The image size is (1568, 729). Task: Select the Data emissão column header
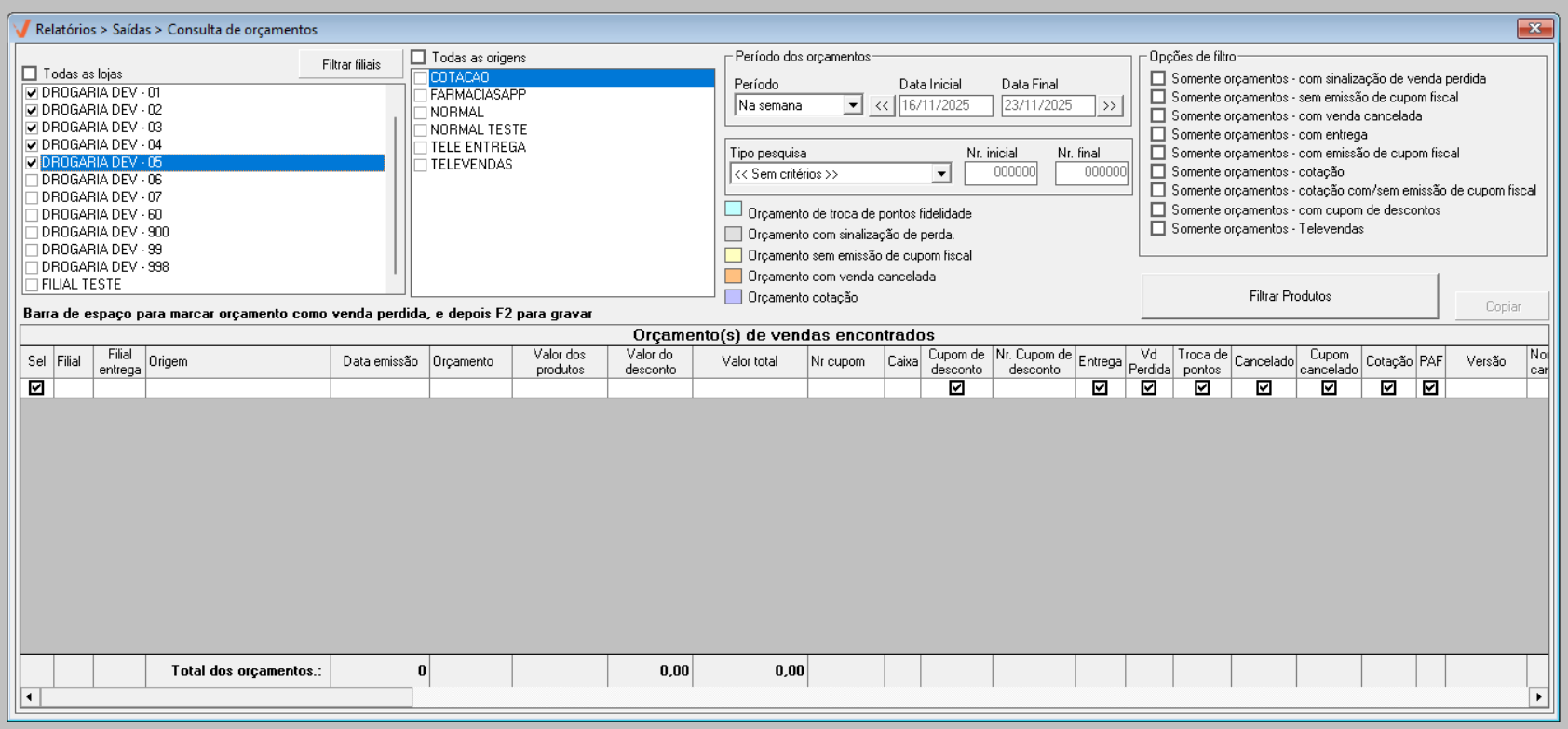pos(380,361)
